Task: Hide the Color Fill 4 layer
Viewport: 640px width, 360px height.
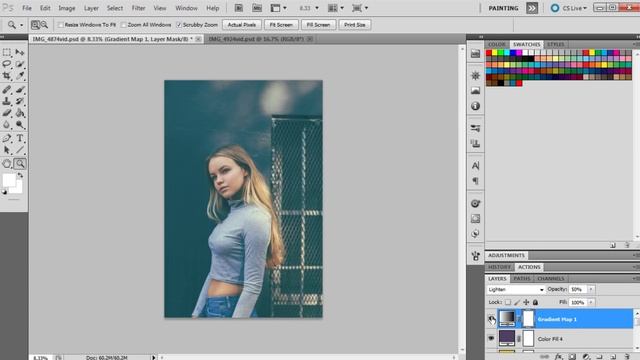Action: pyautogui.click(x=491, y=338)
